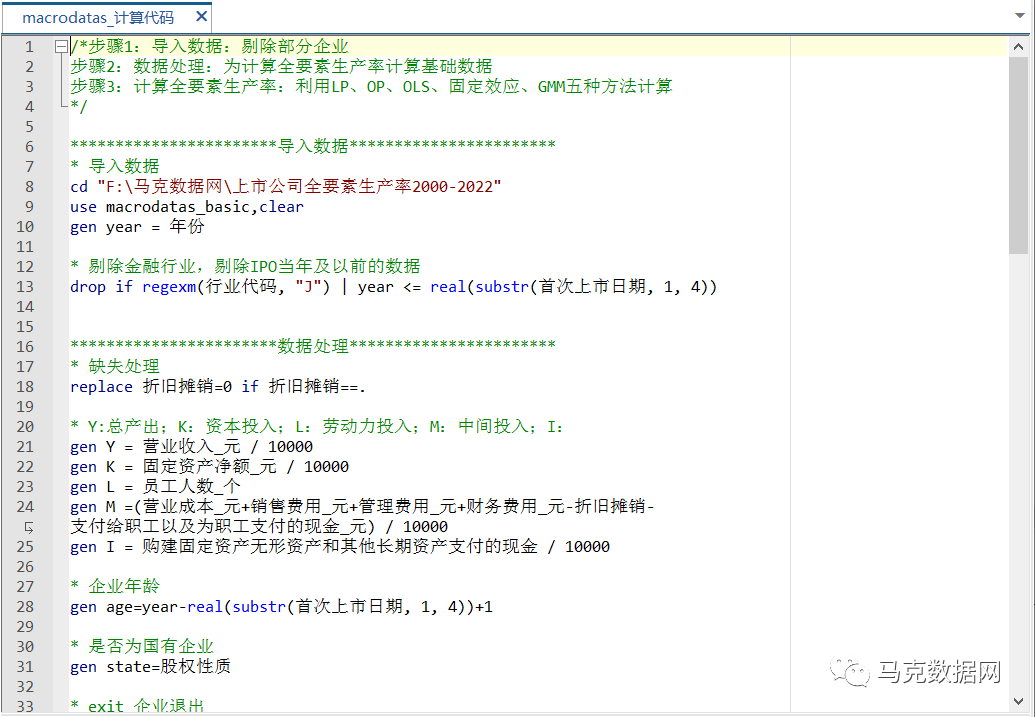Click the '*/' comment end on line 4

(79, 106)
